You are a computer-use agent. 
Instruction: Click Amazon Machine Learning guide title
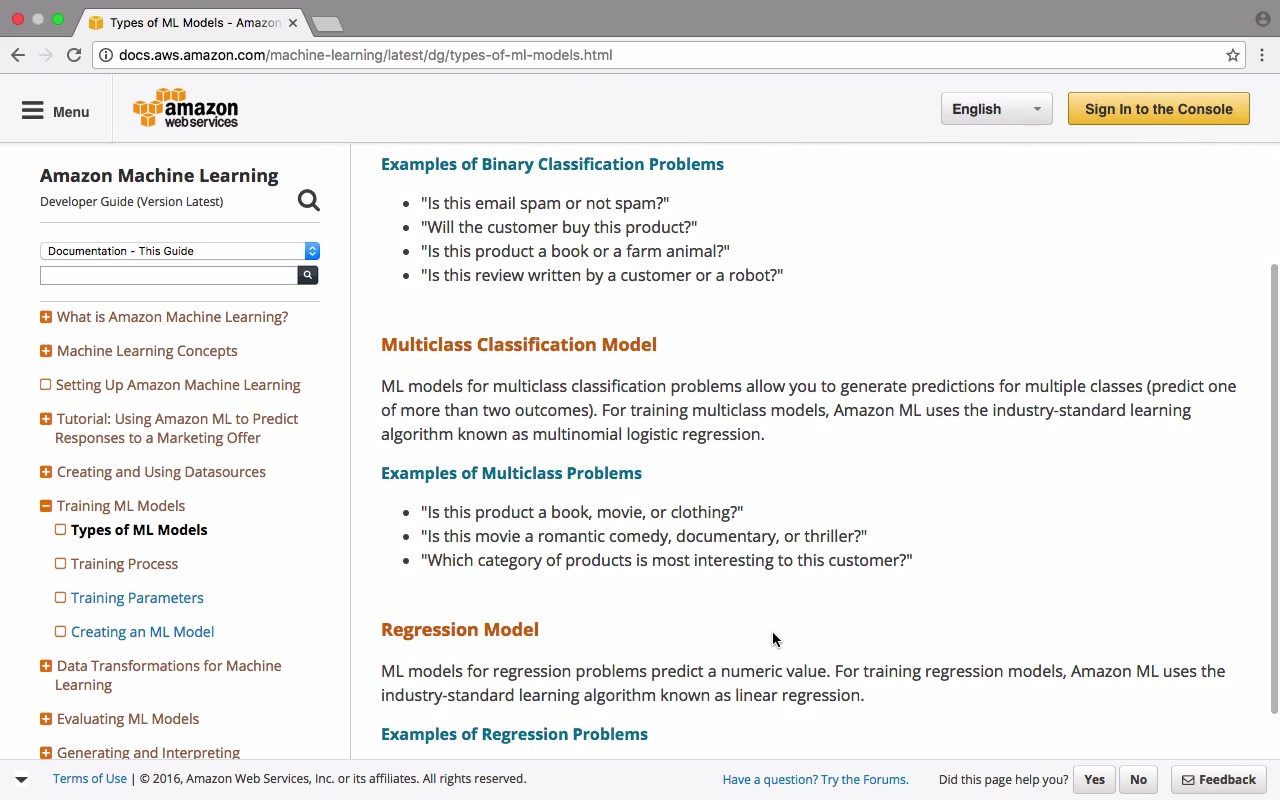pyautogui.click(x=159, y=176)
